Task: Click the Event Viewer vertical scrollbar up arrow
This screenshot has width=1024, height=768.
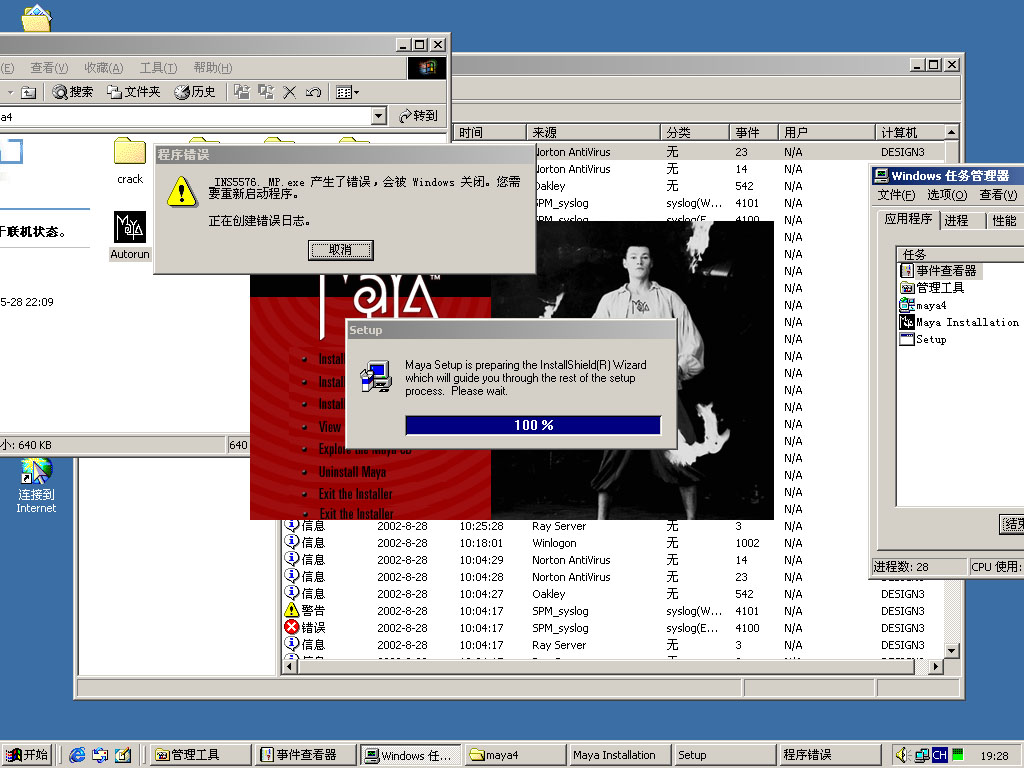Action: tap(952, 133)
